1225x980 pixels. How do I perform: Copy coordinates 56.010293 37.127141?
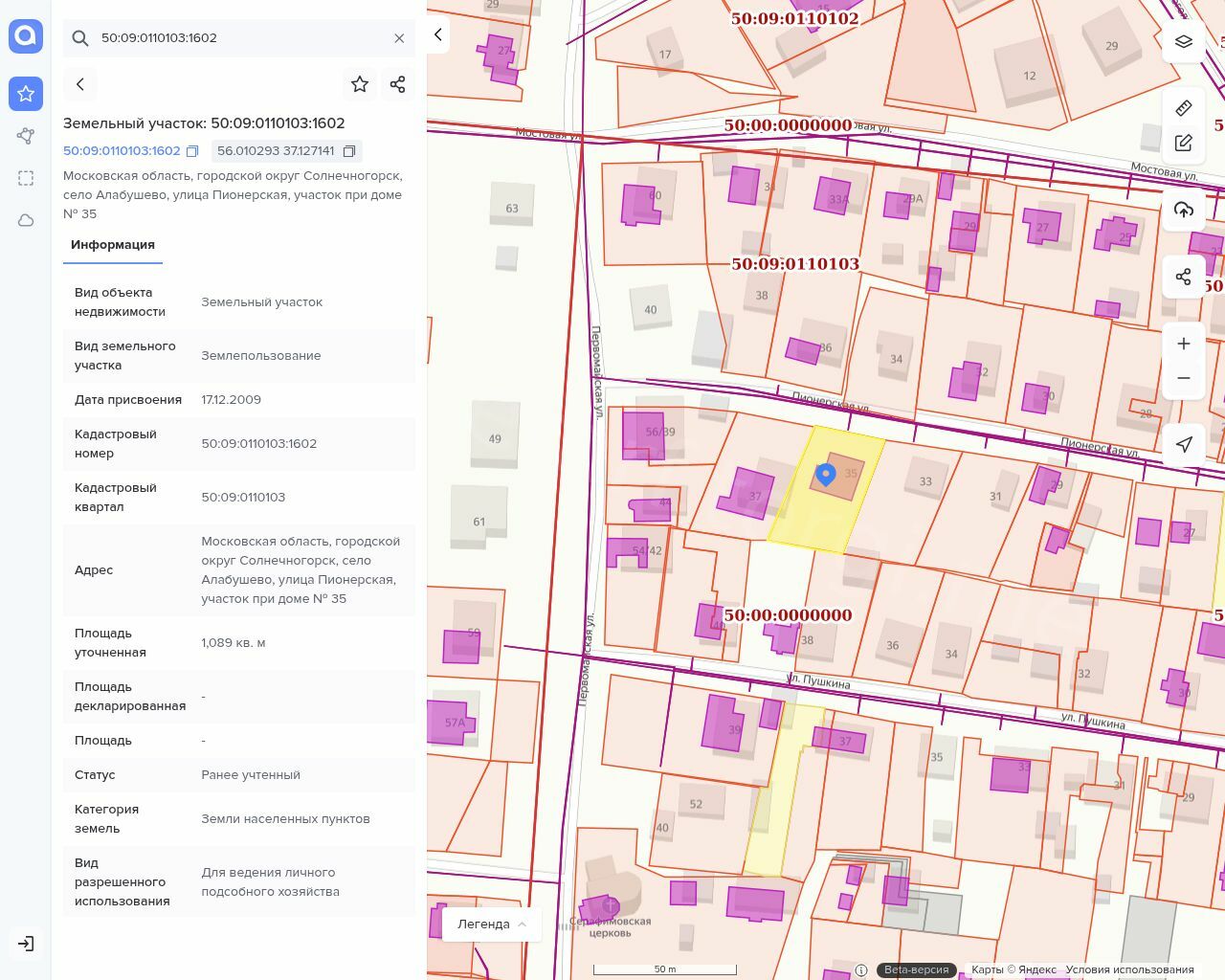pyautogui.click(x=349, y=151)
